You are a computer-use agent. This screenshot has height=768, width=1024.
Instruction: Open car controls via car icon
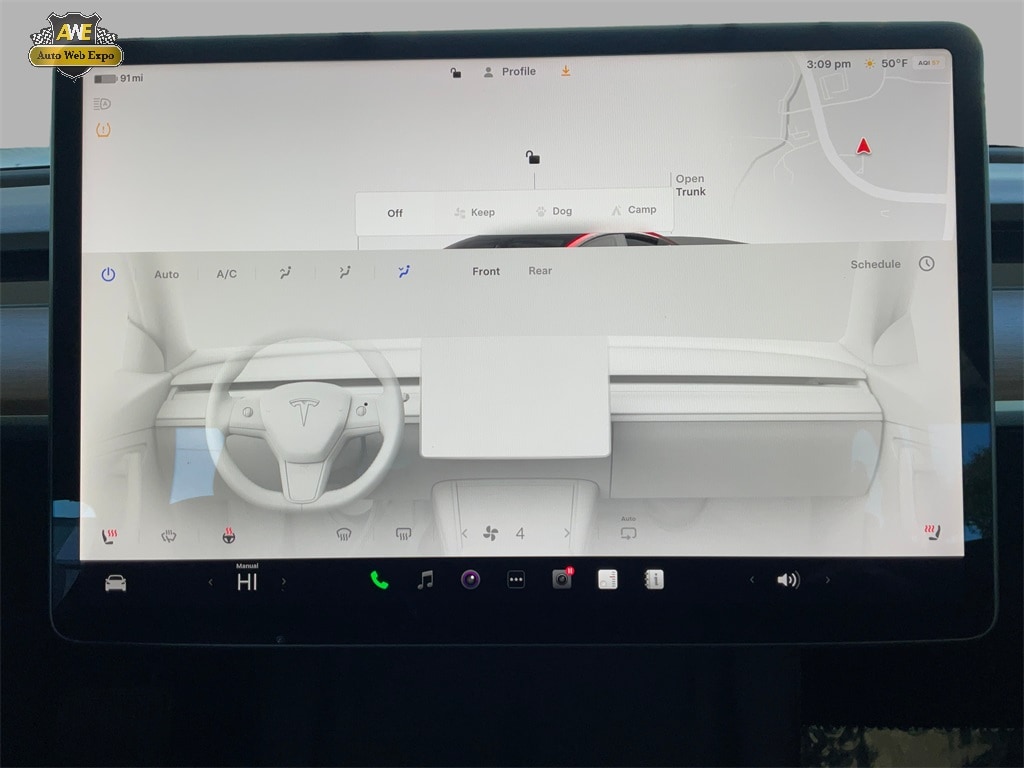click(x=116, y=583)
